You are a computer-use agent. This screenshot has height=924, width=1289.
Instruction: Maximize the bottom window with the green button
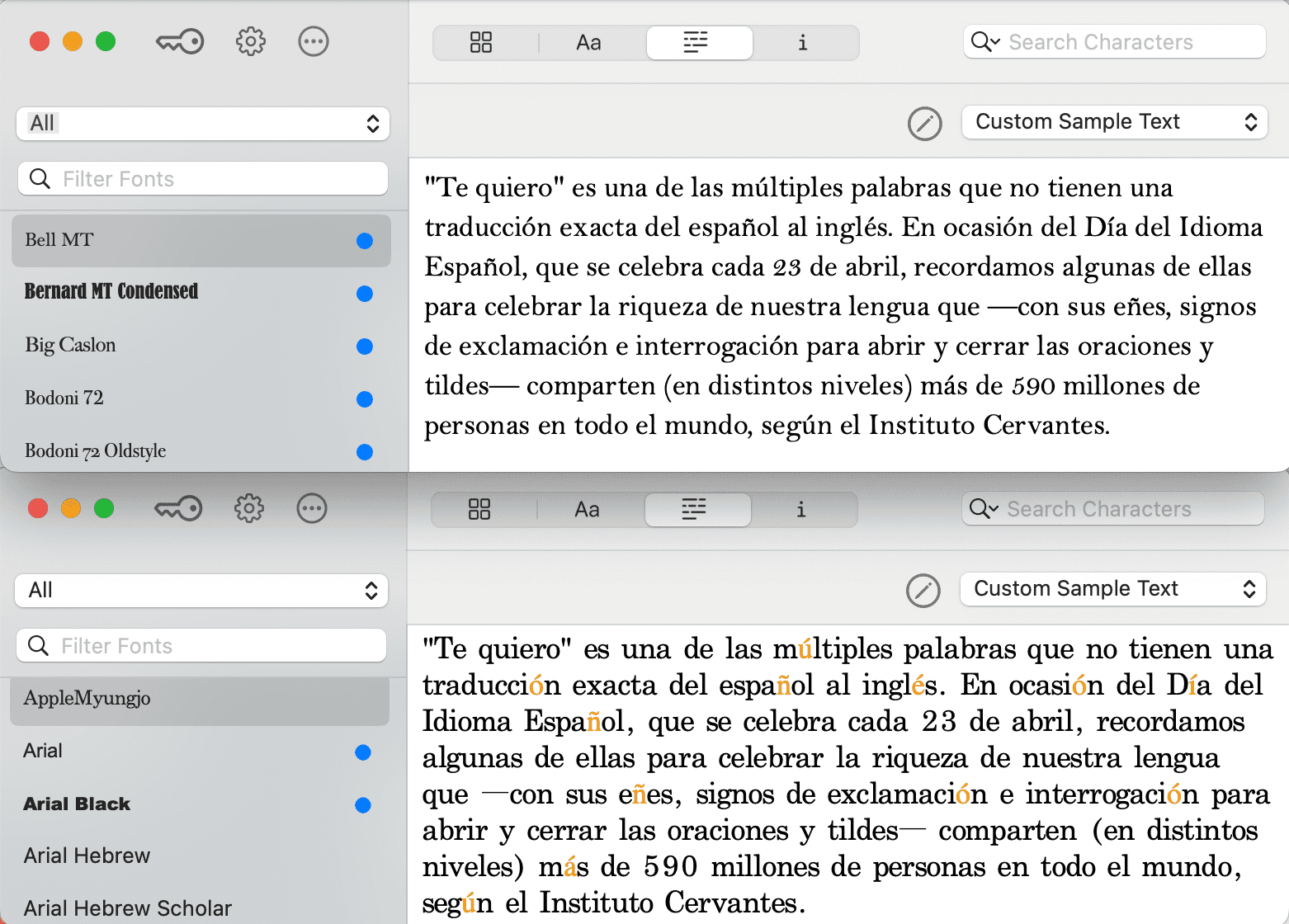(x=104, y=508)
